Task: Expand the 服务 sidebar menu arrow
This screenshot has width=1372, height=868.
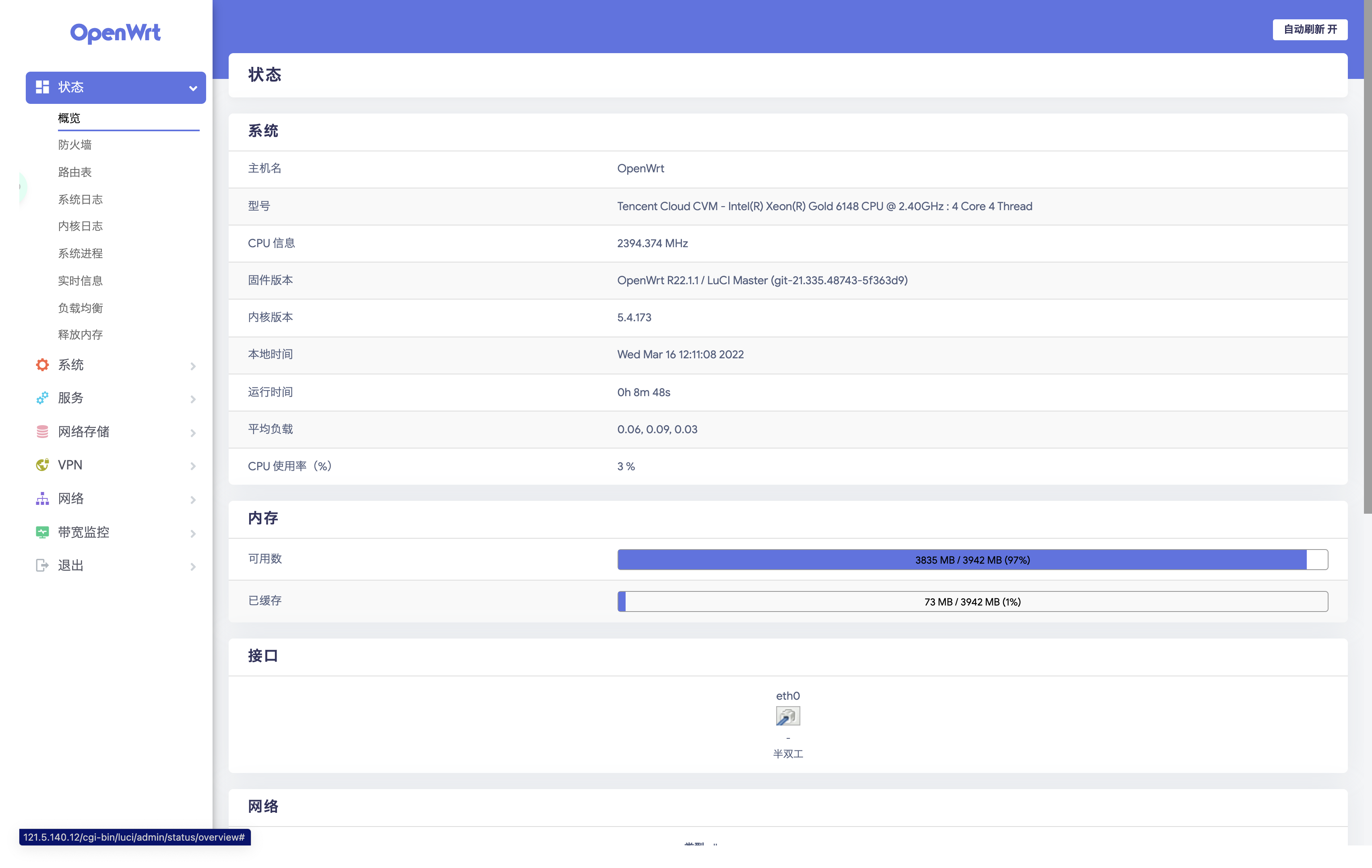Action: pyautogui.click(x=193, y=399)
